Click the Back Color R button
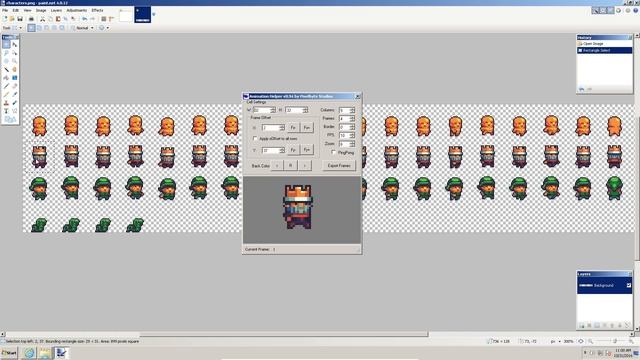 (x=291, y=166)
